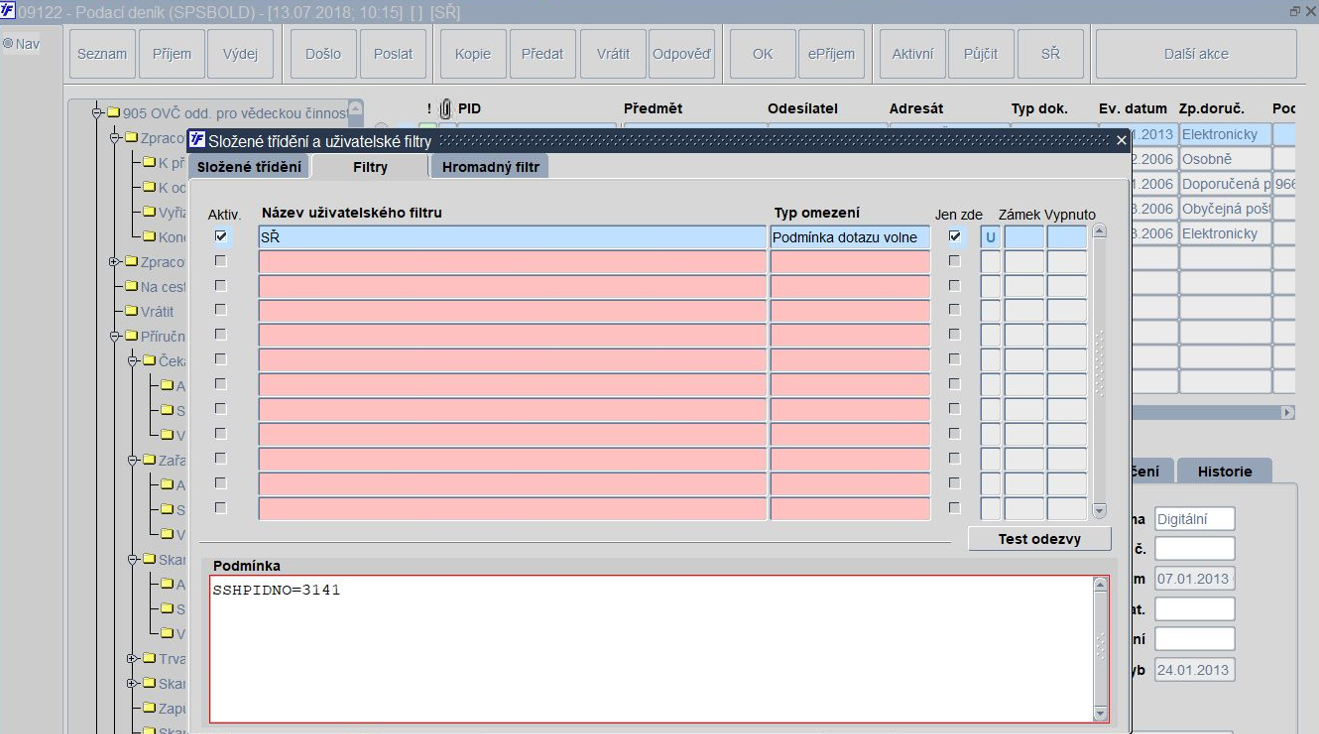Click the exclamation mark column header

click(429, 109)
